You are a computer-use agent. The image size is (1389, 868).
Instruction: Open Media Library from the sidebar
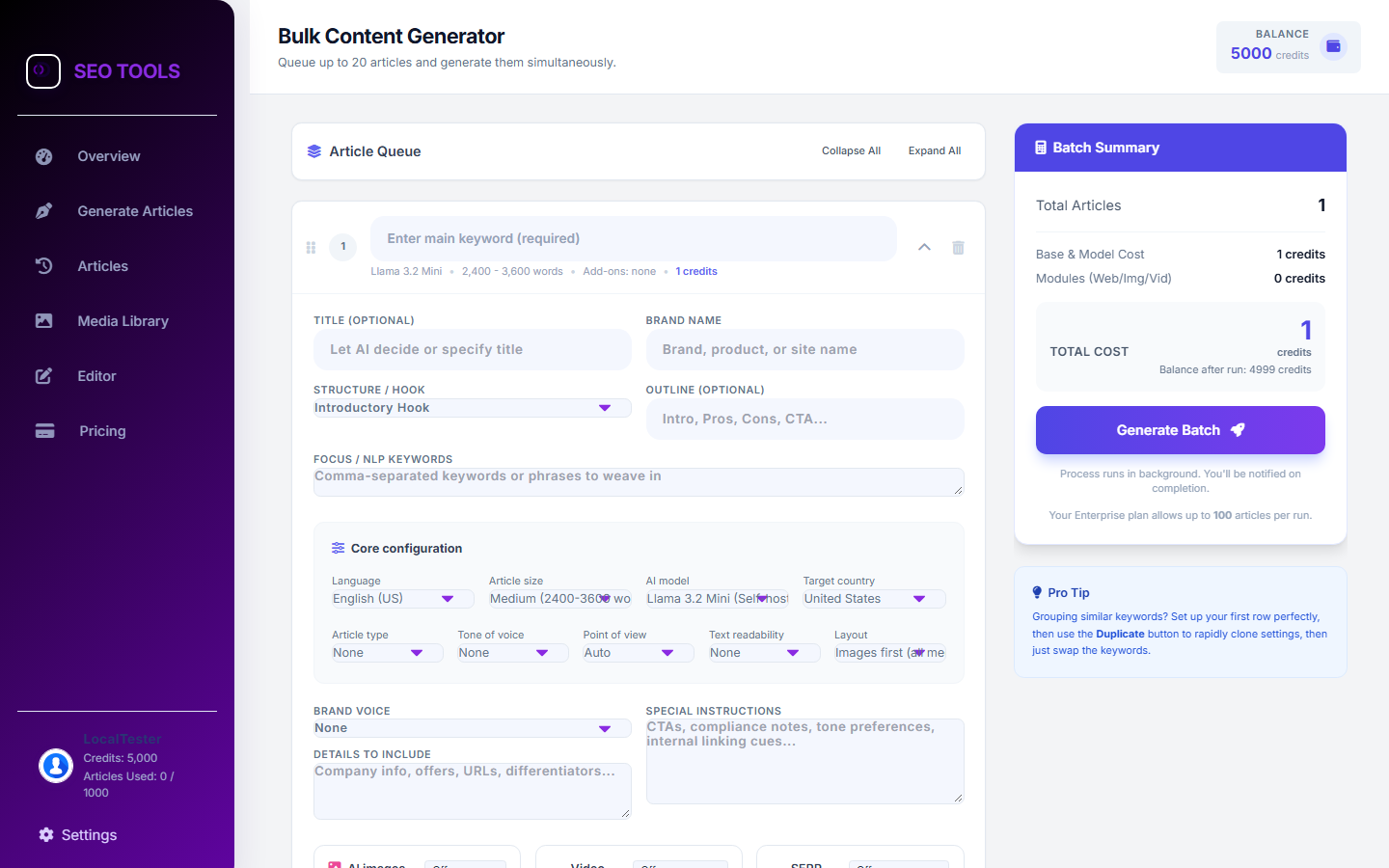pyautogui.click(x=123, y=321)
